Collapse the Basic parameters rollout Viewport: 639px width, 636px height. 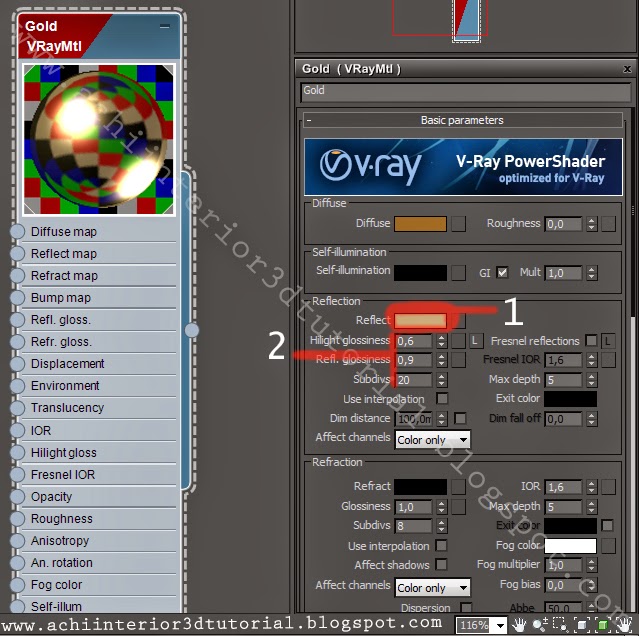[310, 120]
